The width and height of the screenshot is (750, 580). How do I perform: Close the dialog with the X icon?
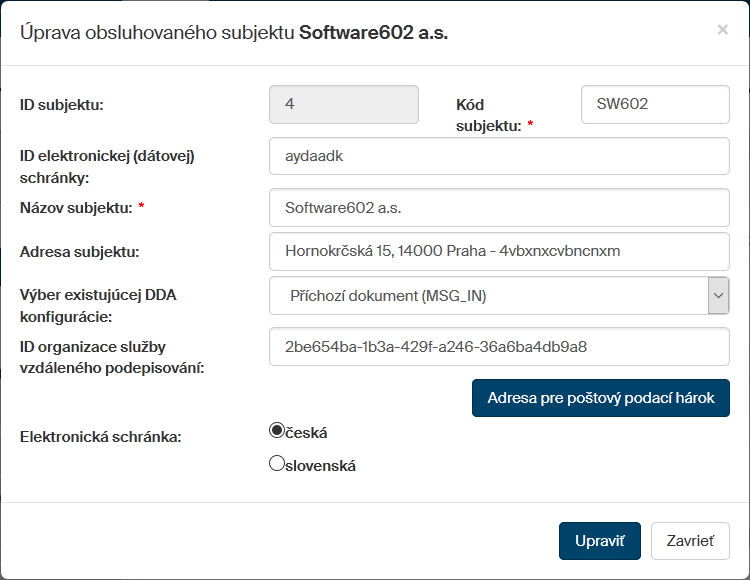point(722,30)
